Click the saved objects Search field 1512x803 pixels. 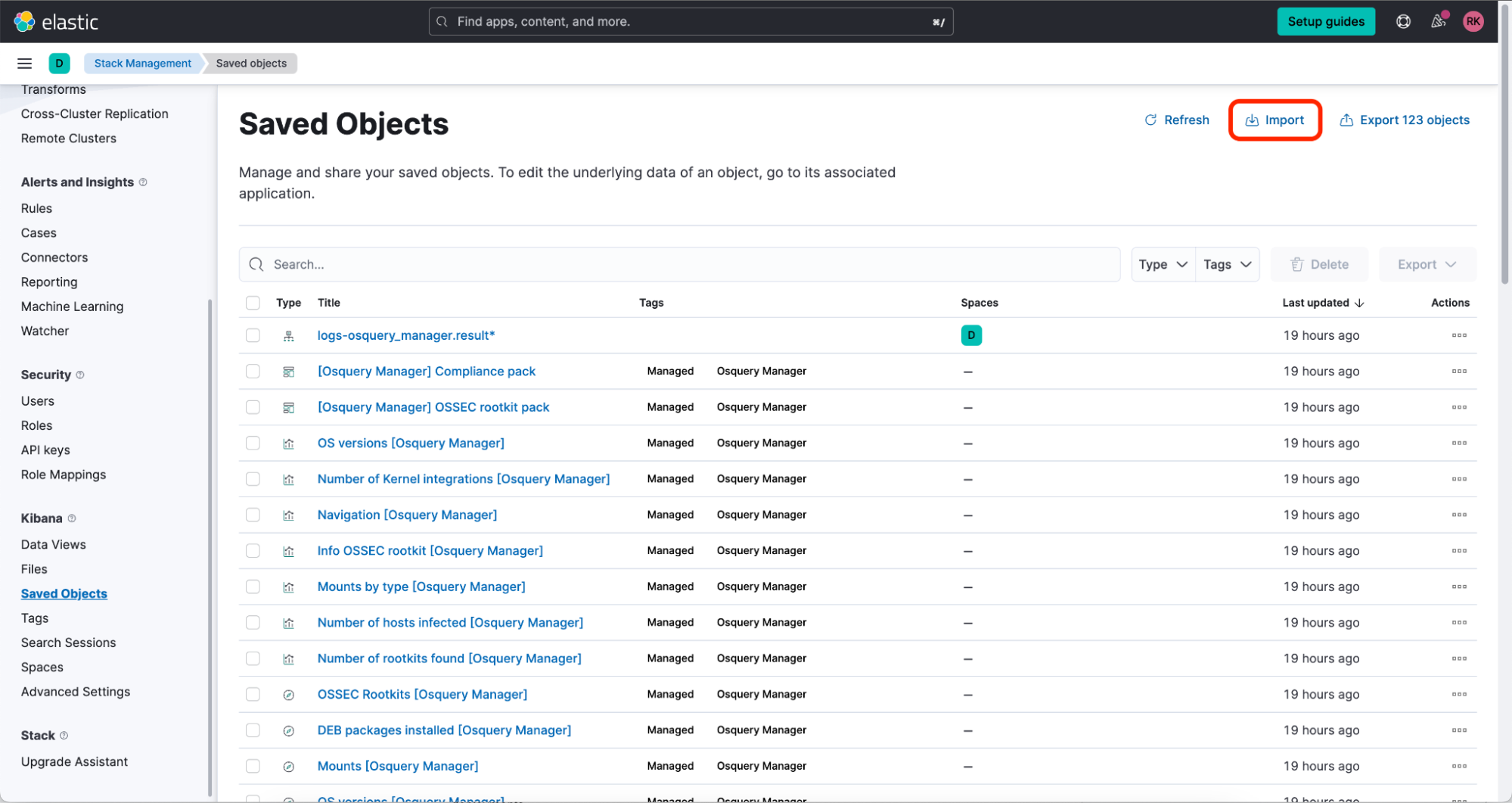(x=679, y=264)
